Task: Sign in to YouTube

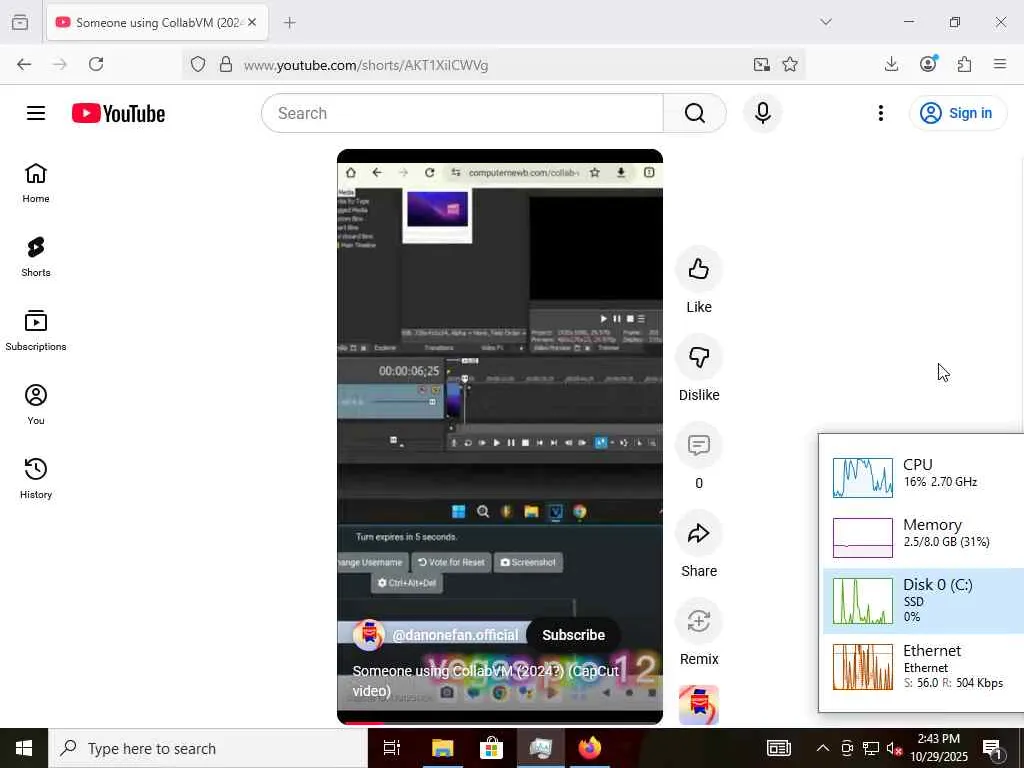Action: tap(957, 113)
